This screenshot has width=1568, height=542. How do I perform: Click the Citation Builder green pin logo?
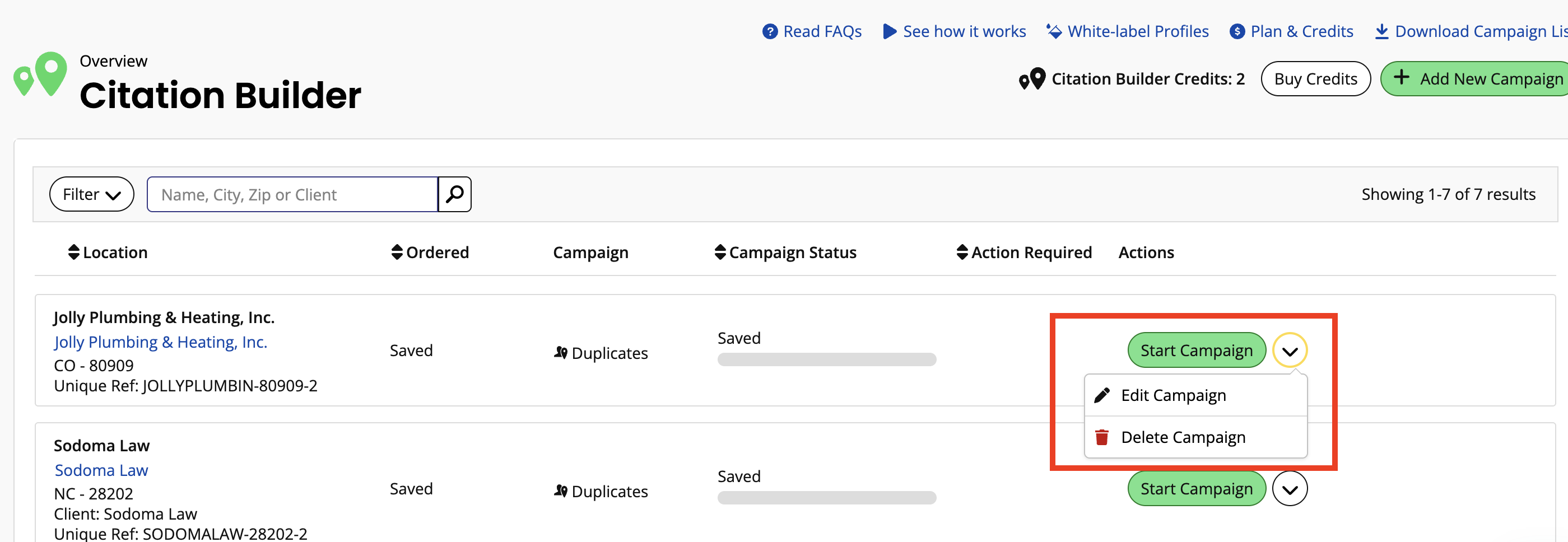point(40,73)
